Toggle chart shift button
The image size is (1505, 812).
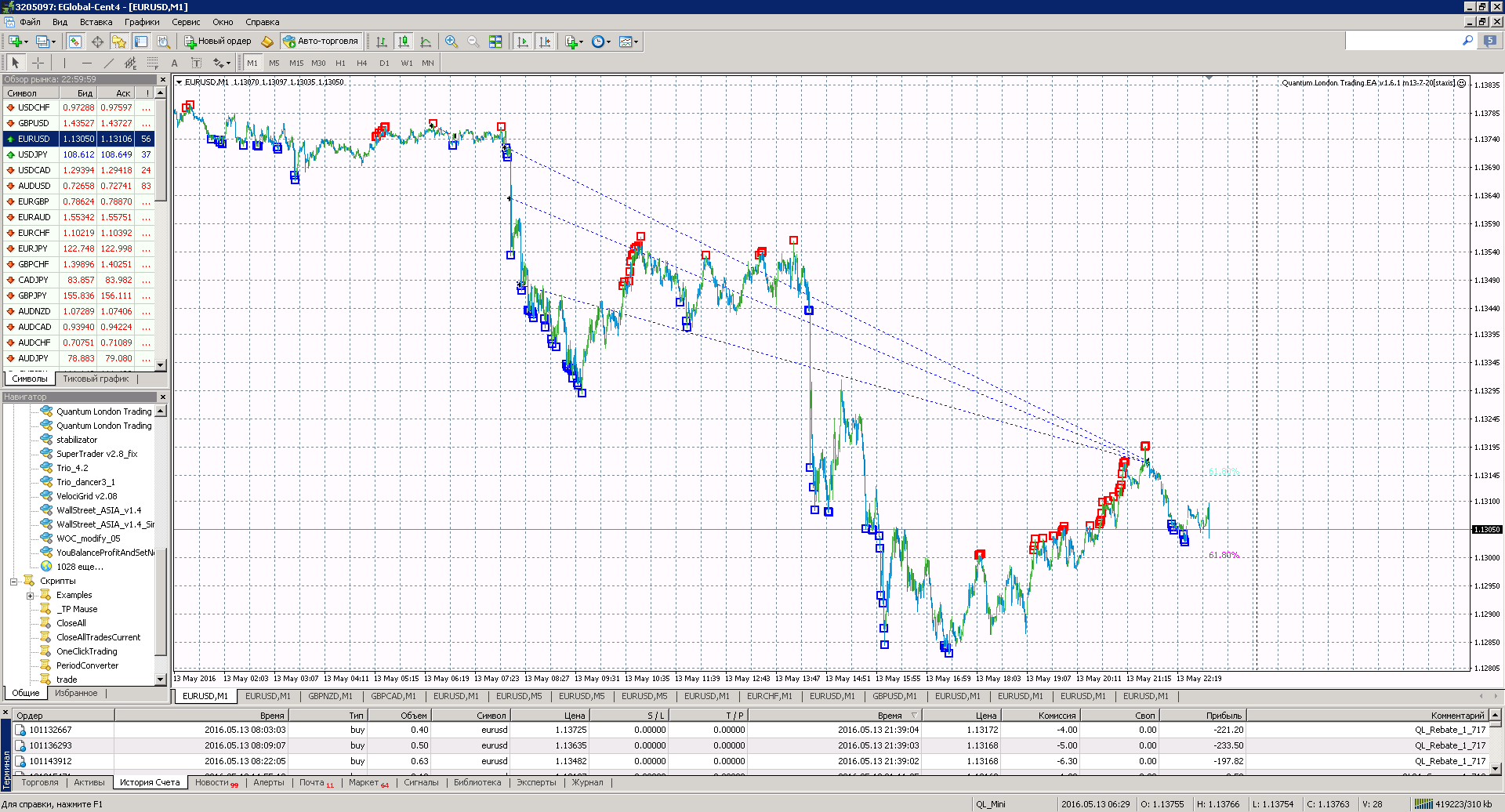click(545, 42)
